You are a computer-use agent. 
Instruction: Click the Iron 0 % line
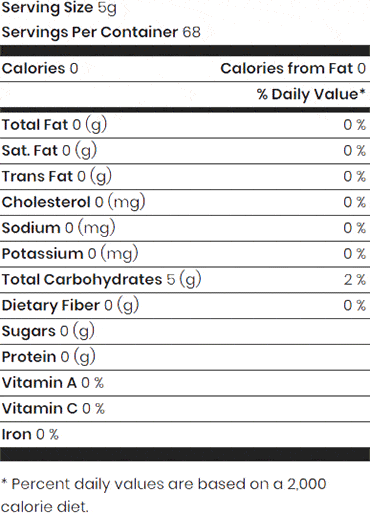(x=30, y=434)
